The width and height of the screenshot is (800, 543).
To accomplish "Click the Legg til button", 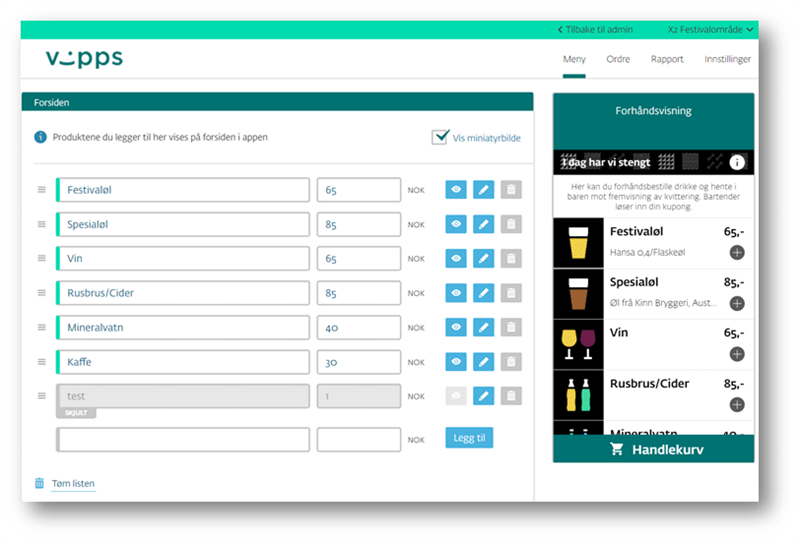I will click(x=469, y=438).
